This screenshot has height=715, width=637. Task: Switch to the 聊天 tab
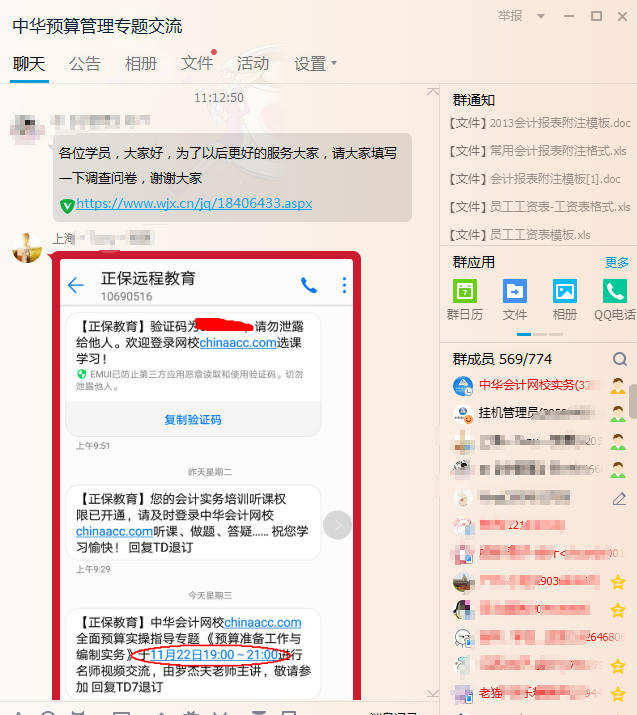coord(29,63)
